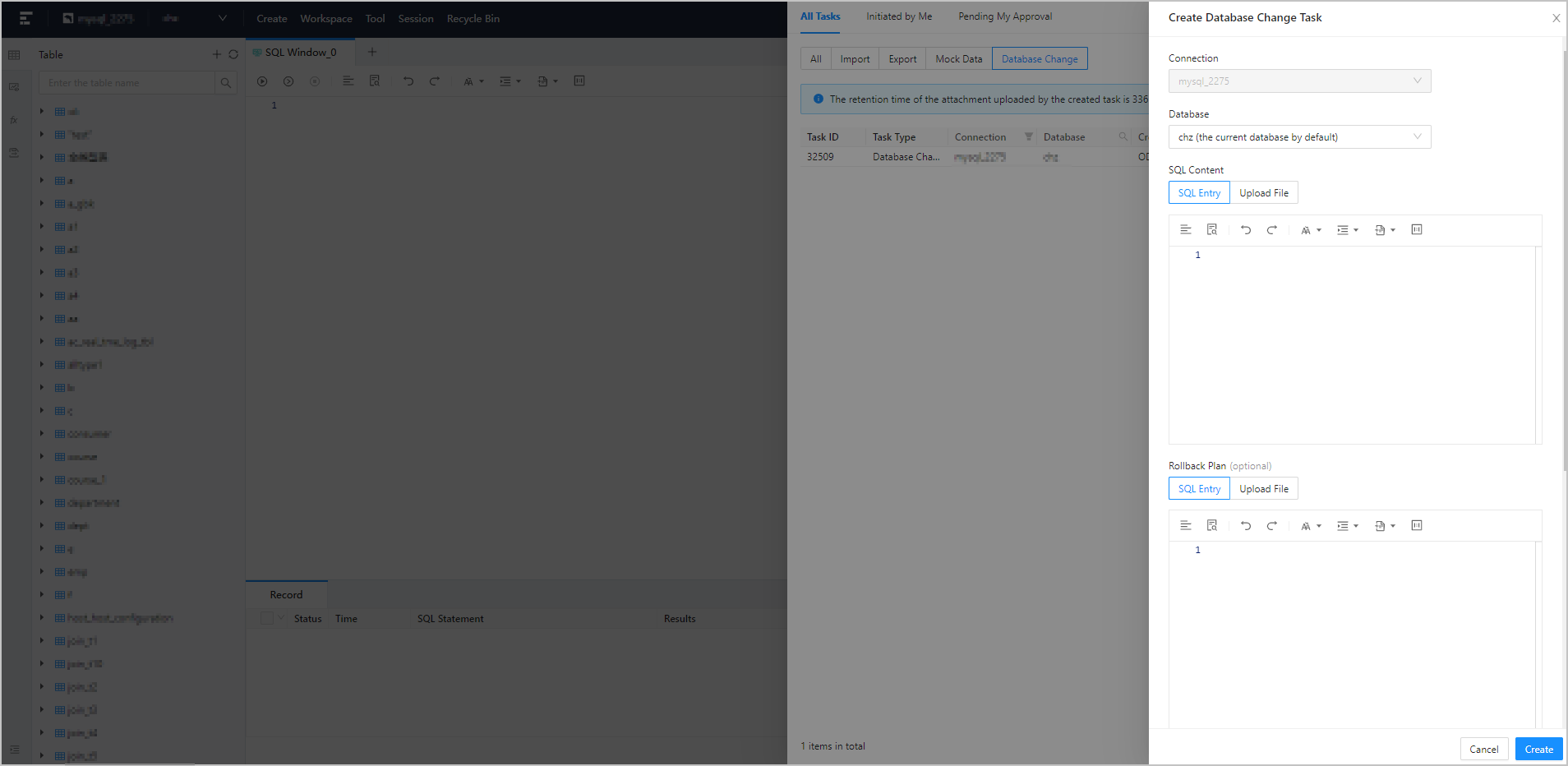Open the Recycle Bin menu
1568x766 pixels.
coord(473,19)
